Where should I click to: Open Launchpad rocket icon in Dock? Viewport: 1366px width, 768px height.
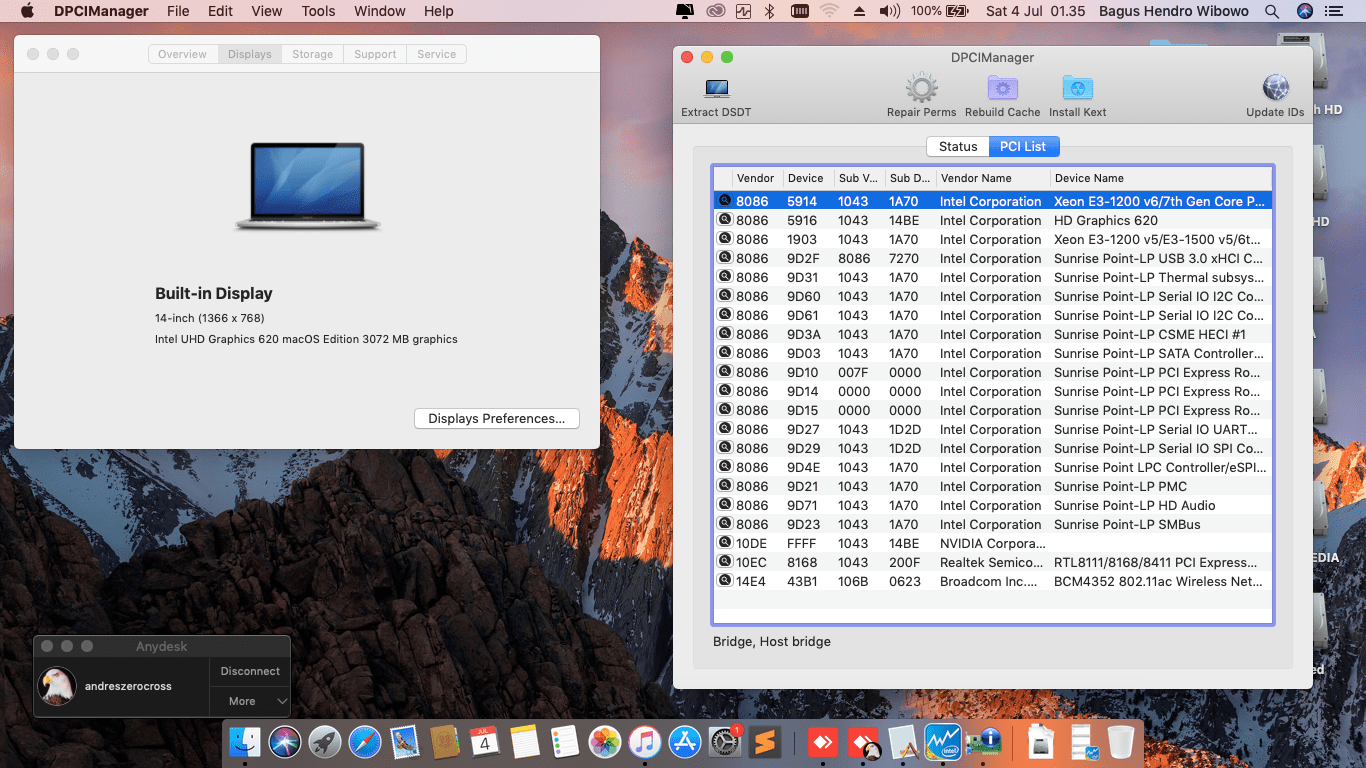[x=325, y=742]
